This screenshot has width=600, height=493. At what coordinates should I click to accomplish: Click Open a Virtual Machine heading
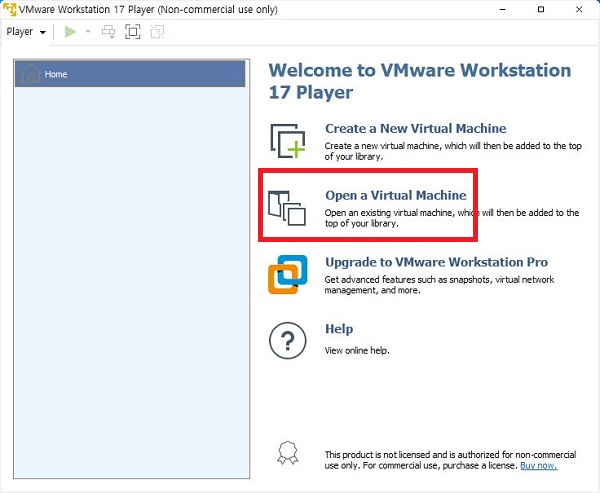pos(396,195)
